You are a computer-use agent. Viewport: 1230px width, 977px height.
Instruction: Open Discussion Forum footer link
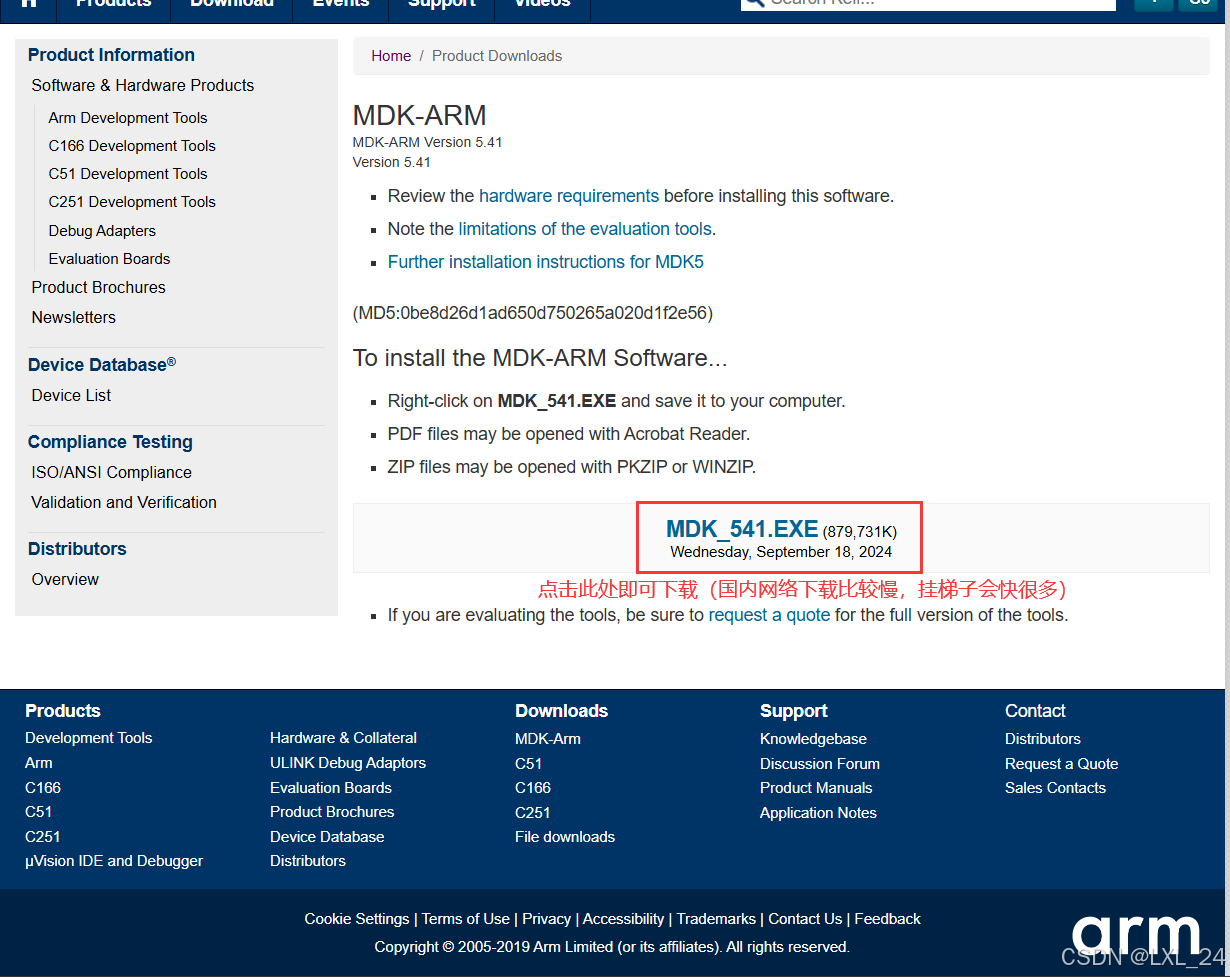coord(820,764)
